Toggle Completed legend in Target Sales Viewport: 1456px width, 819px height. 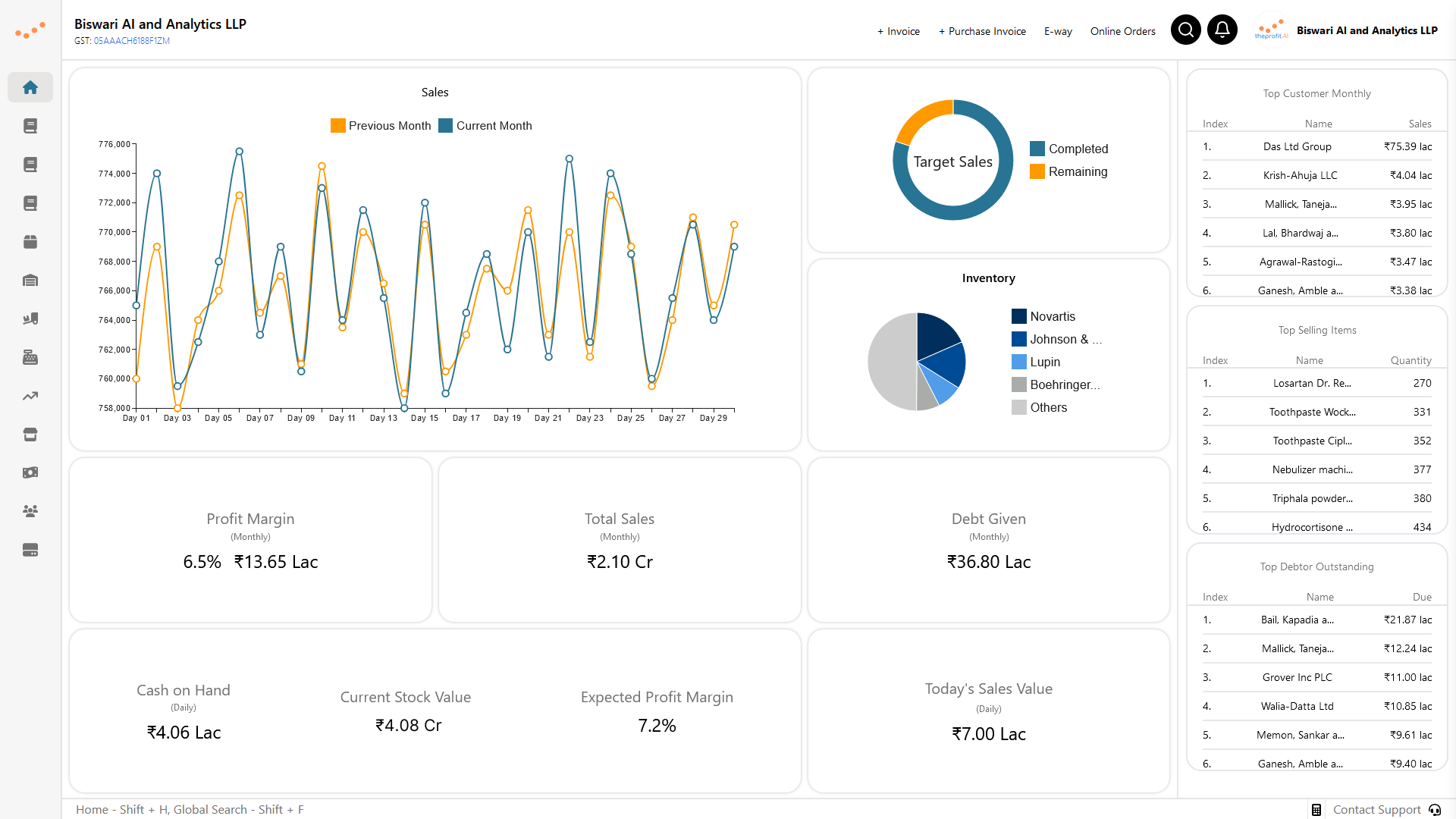(1069, 149)
